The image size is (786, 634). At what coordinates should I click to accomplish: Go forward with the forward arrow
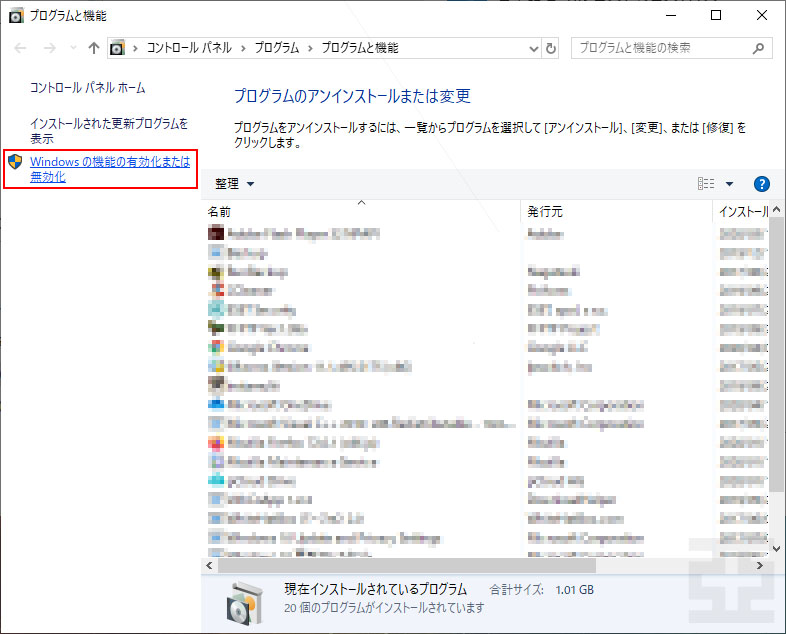pyautogui.click(x=49, y=48)
